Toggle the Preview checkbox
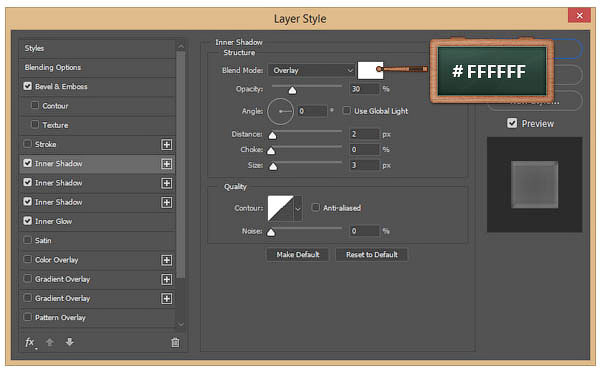This screenshot has height=372, width=600. (512, 123)
